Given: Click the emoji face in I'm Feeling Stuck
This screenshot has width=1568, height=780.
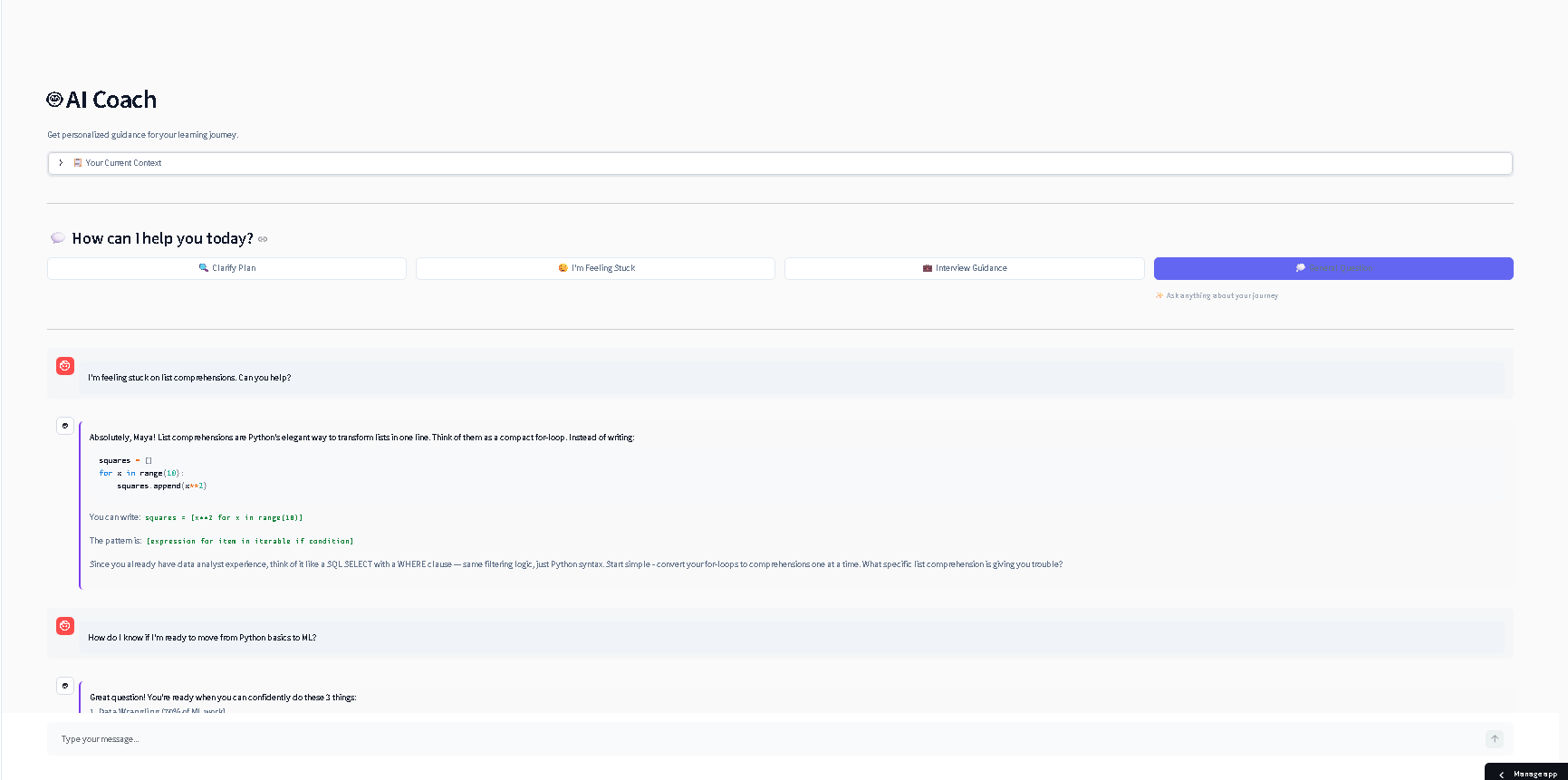Looking at the screenshot, I should coord(563,268).
